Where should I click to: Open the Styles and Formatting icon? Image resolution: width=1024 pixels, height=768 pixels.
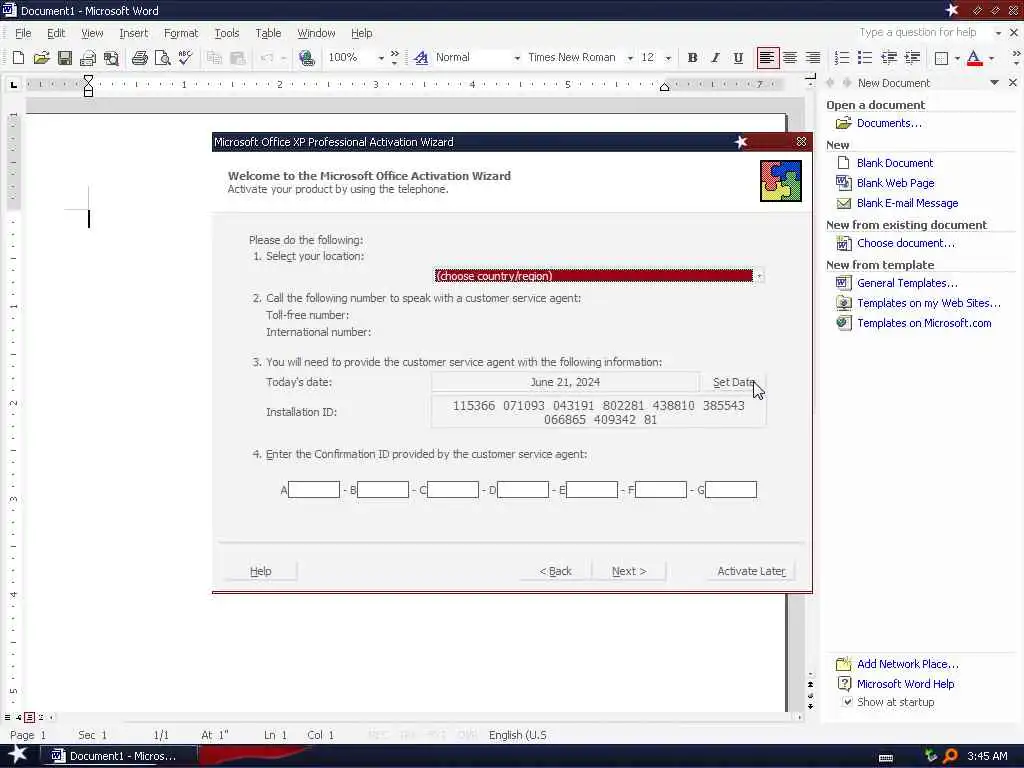421,58
